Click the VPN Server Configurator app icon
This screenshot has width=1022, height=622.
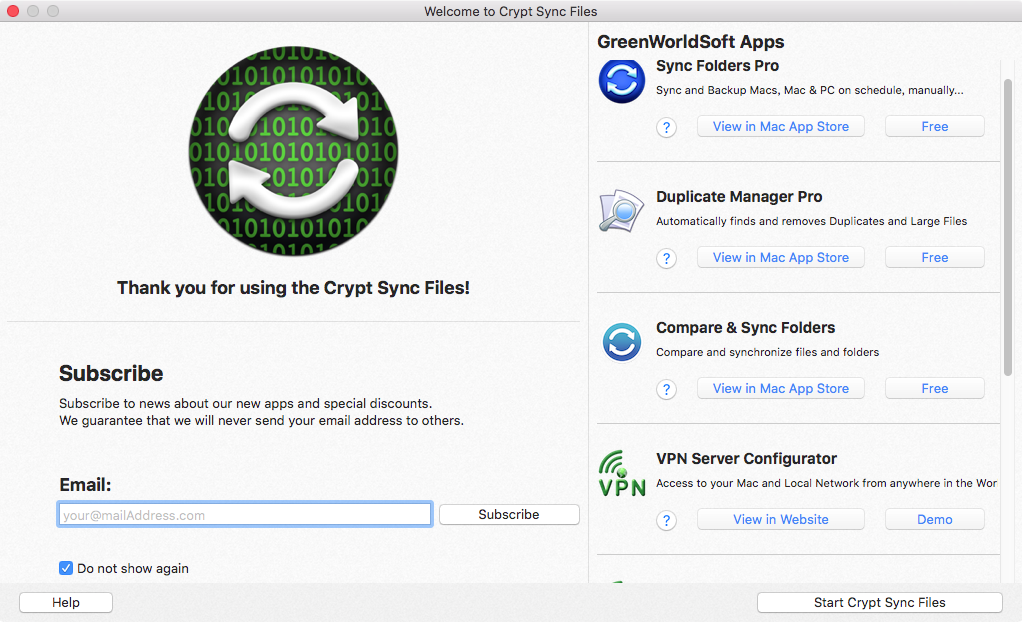point(622,473)
